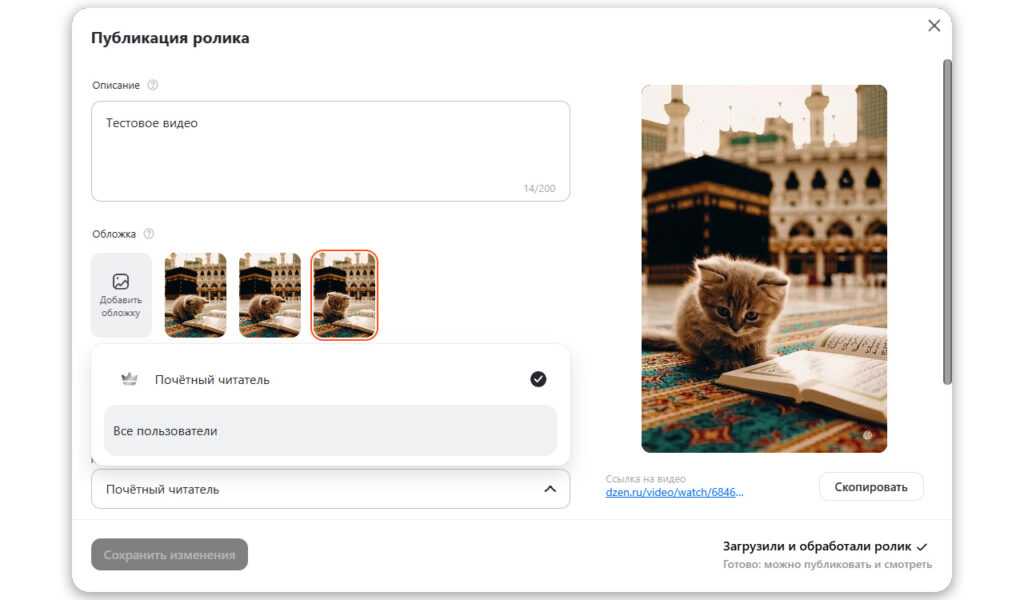The width and height of the screenshot is (1024, 600).
Task: Click the Ссылка на видео label
Action: click(645, 479)
